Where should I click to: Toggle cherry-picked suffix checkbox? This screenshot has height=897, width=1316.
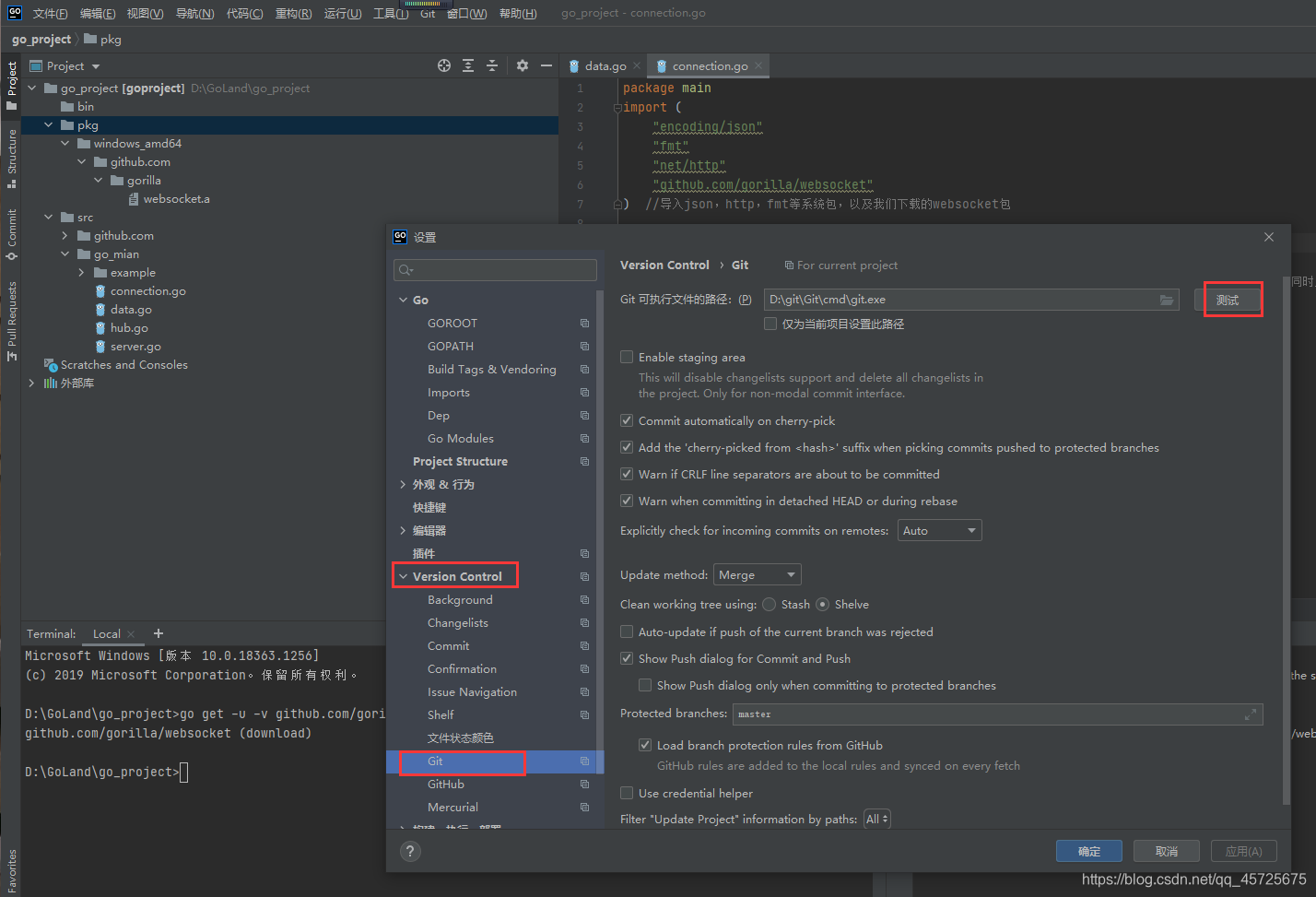pyautogui.click(x=627, y=447)
